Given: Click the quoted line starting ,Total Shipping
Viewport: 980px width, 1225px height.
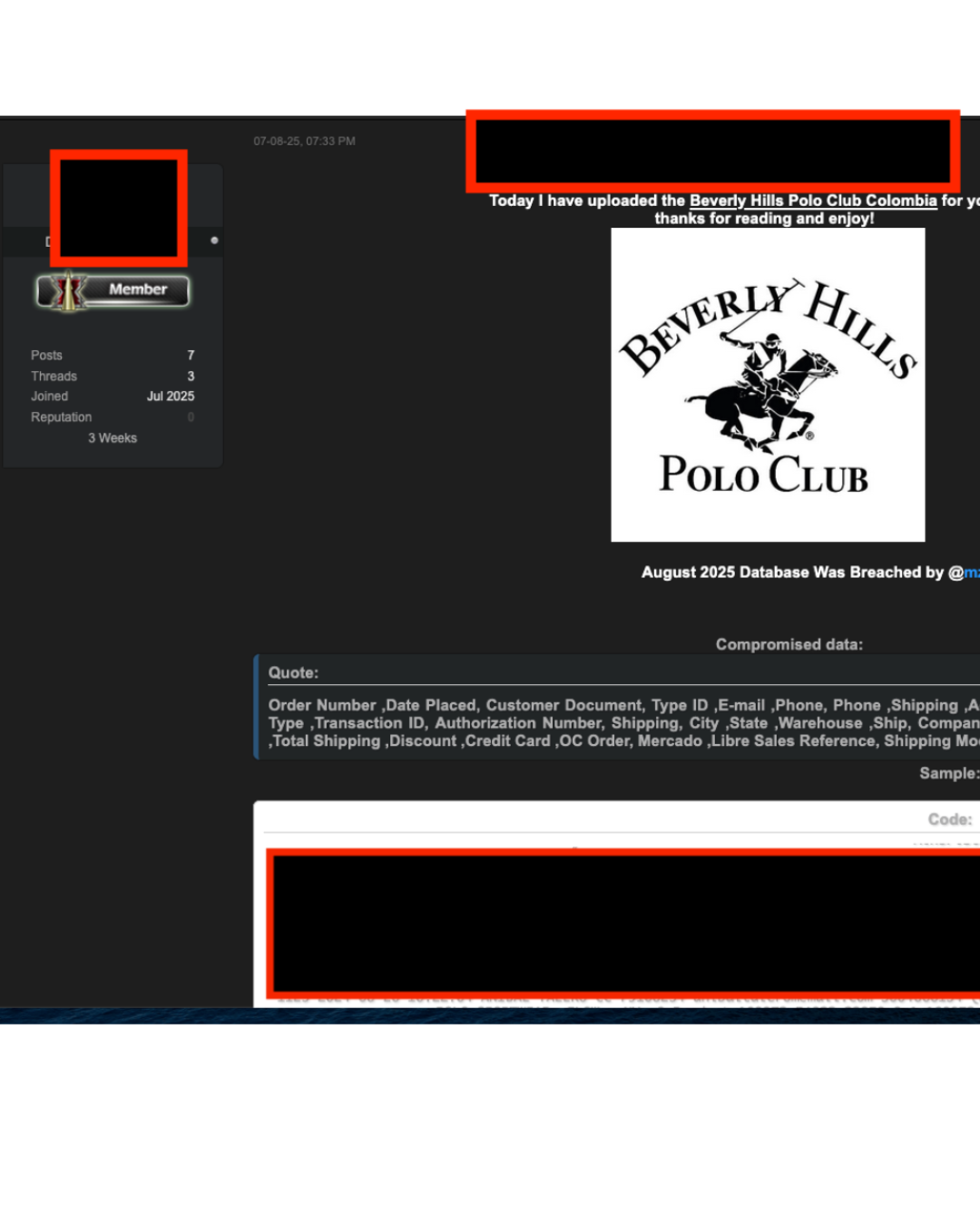Looking at the screenshot, I should click(x=623, y=741).
